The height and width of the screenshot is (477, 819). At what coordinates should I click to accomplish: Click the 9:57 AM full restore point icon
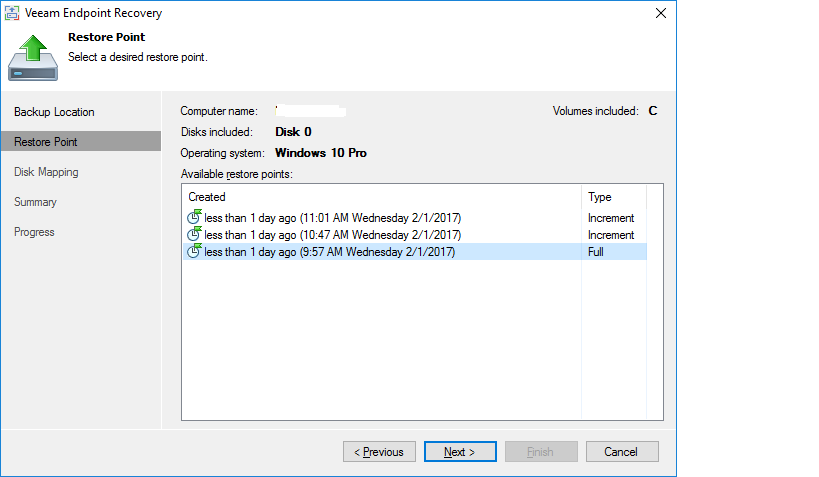click(x=195, y=252)
